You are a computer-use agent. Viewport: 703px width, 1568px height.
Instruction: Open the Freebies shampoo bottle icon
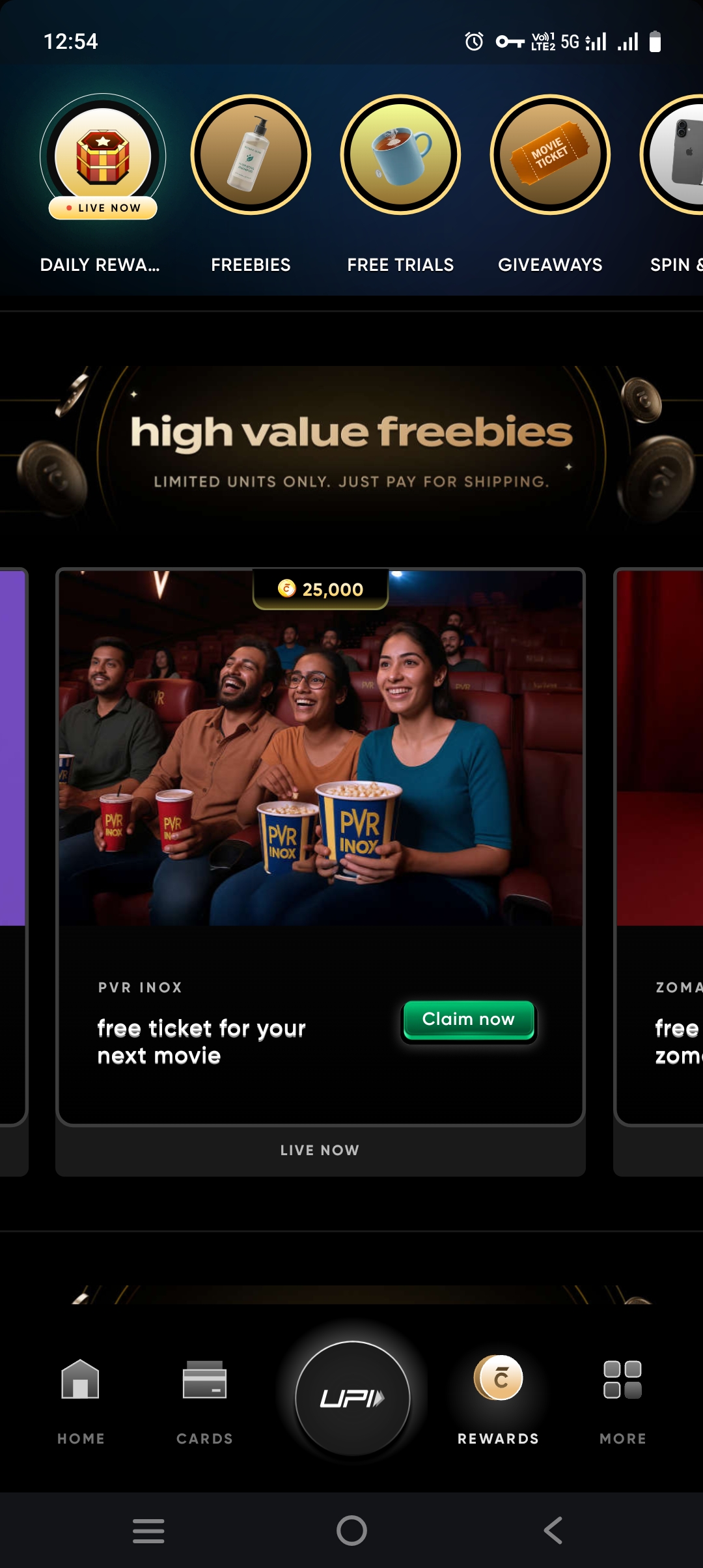coord(251,154)
